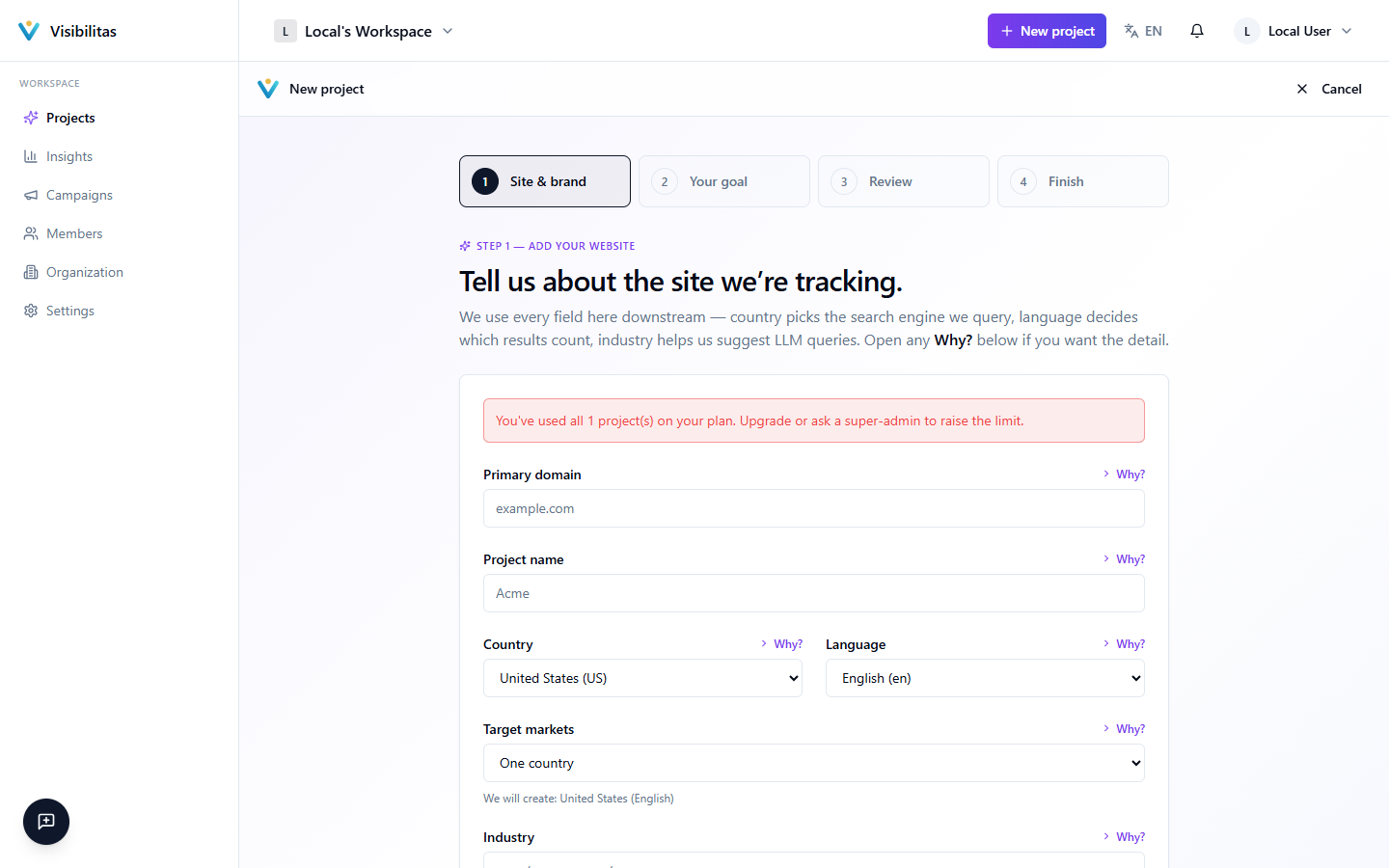This screenshot has height=868, width=1389.
Task: Open the Target markets One country select
Action: (x=814, y=763)
